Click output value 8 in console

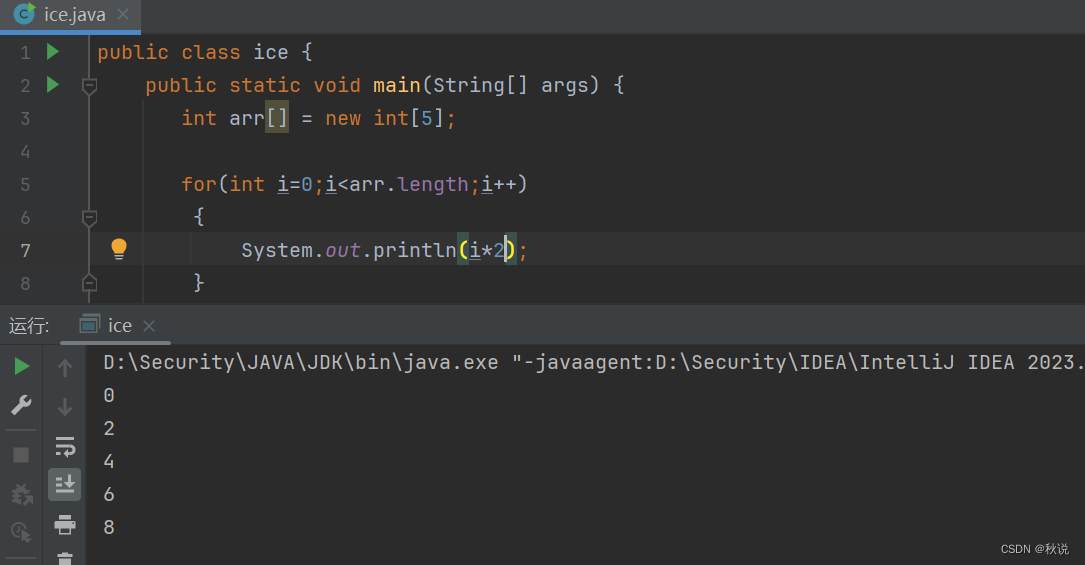[x=109, y=527]
